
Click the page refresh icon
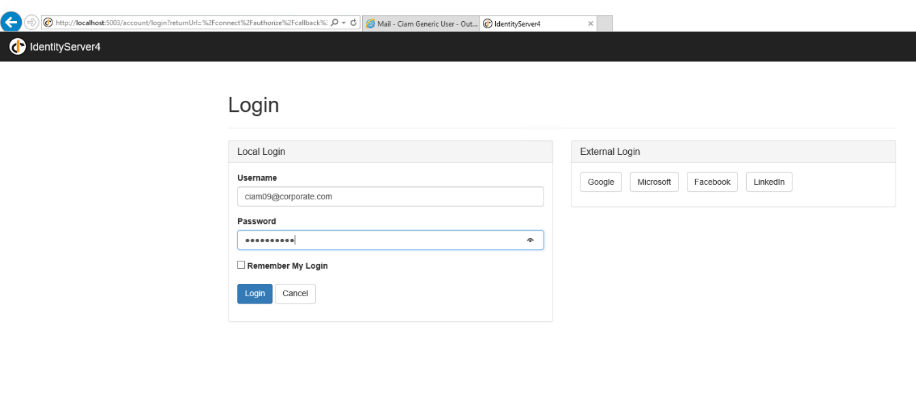point(353,22)
